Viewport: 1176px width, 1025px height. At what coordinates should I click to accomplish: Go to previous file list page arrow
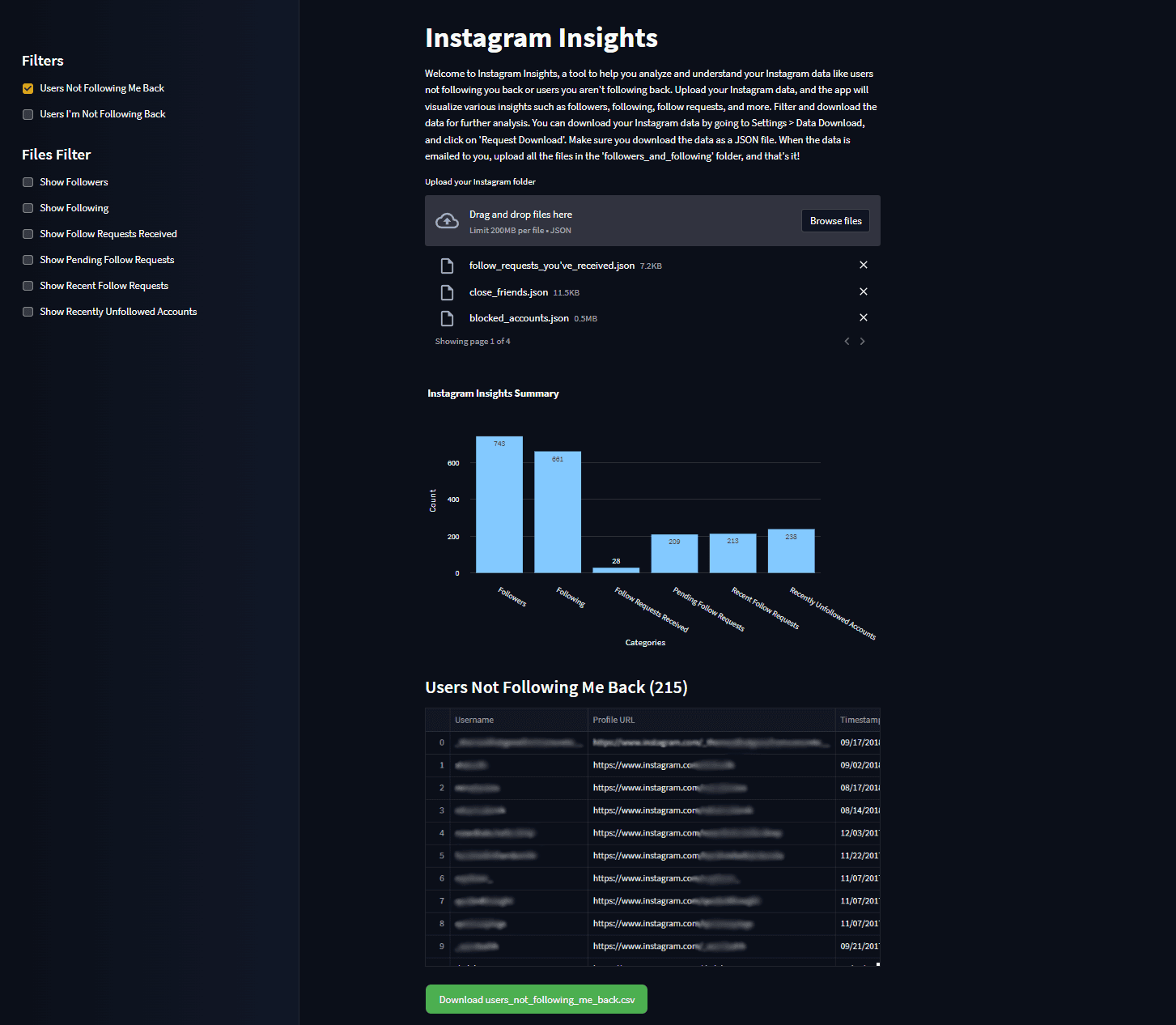[847, 341]
